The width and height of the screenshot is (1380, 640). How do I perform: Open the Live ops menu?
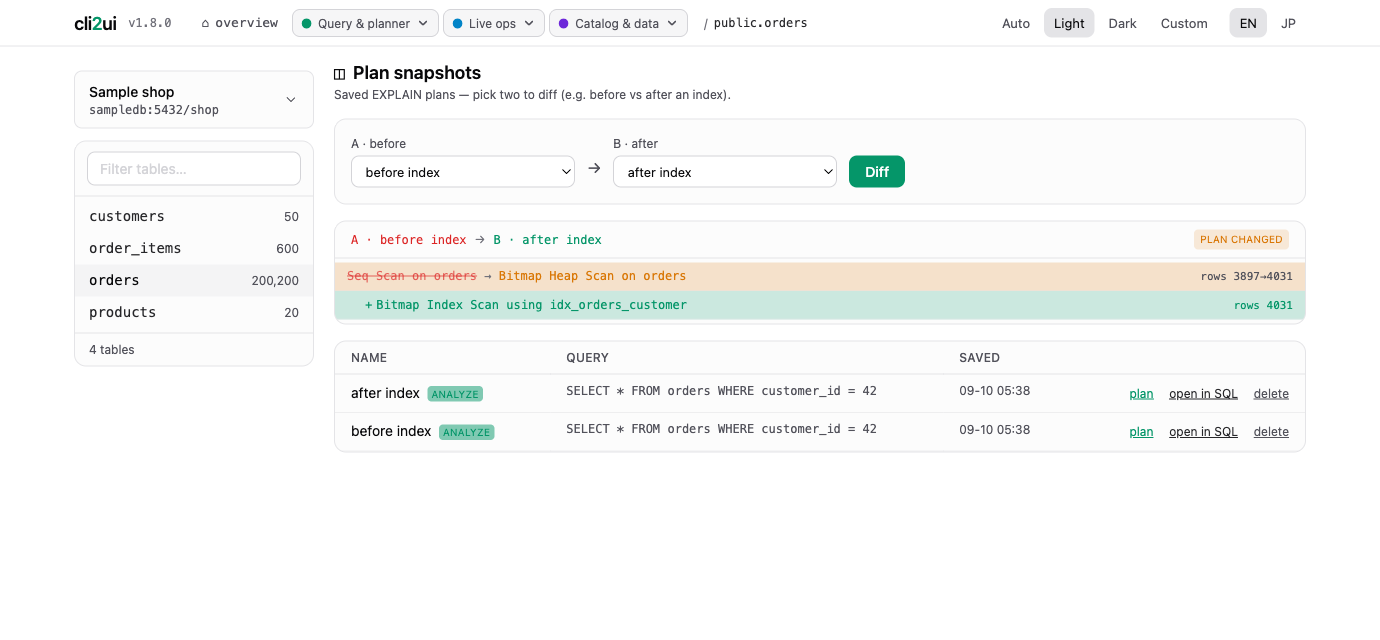coord(494,23)
